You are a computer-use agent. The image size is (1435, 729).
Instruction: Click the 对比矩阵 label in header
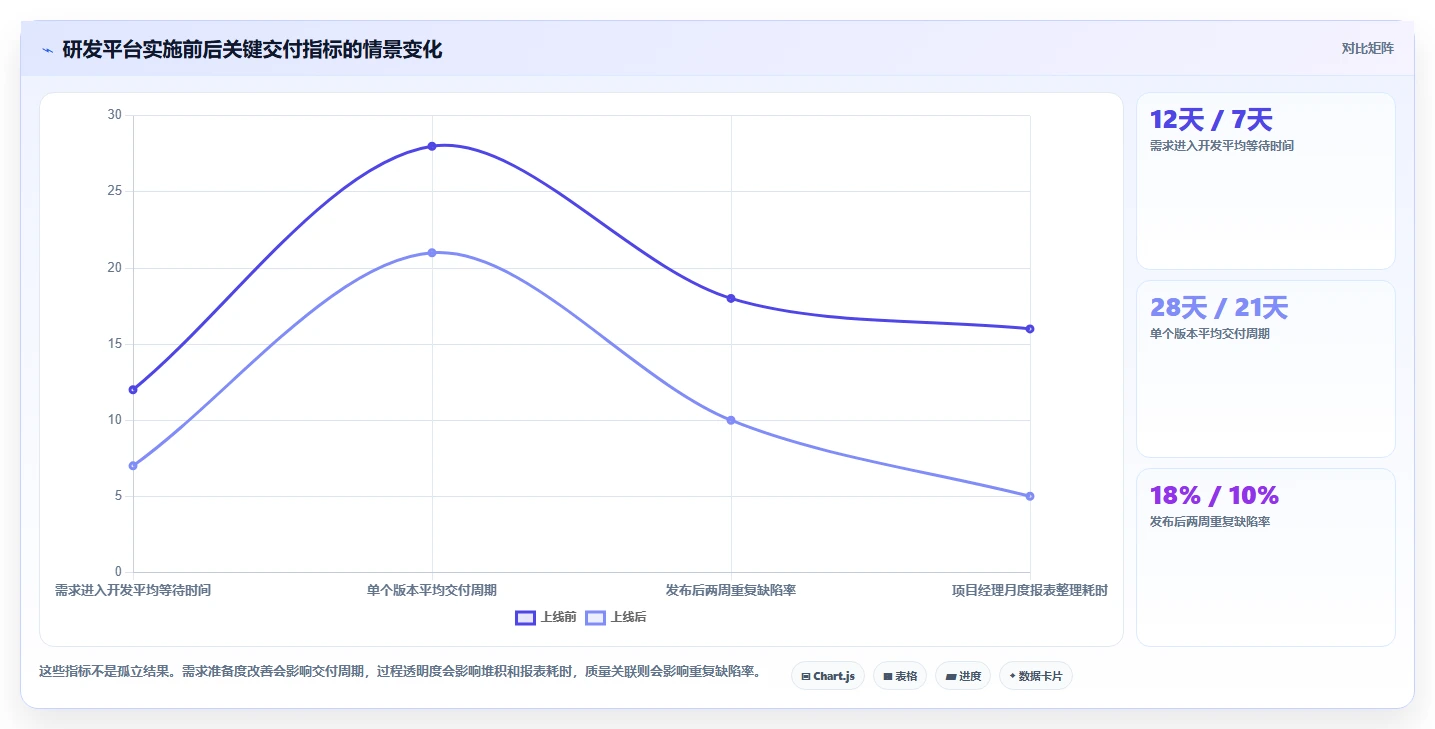pos(1367,48)
